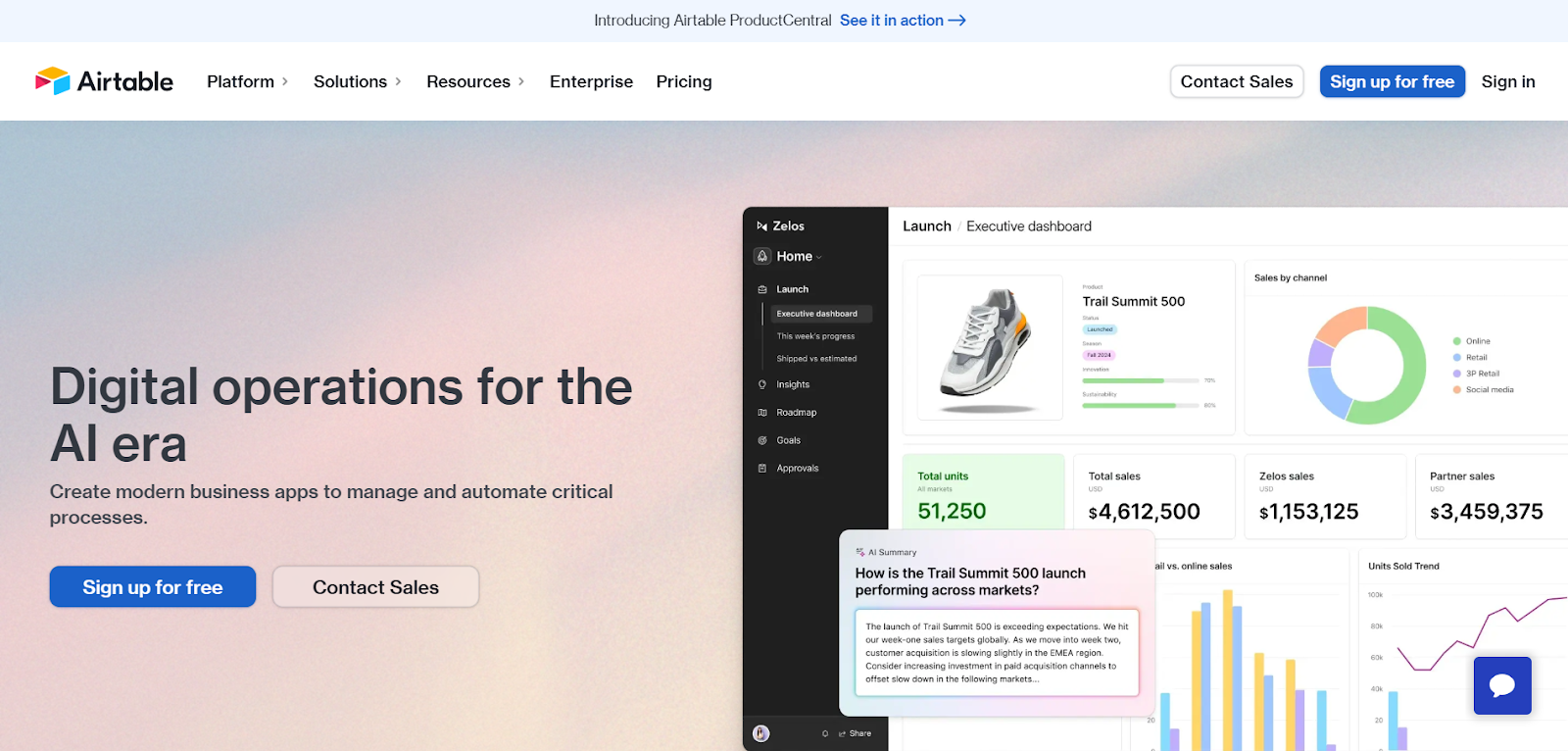Expand the Platform menu

point(247,81)
